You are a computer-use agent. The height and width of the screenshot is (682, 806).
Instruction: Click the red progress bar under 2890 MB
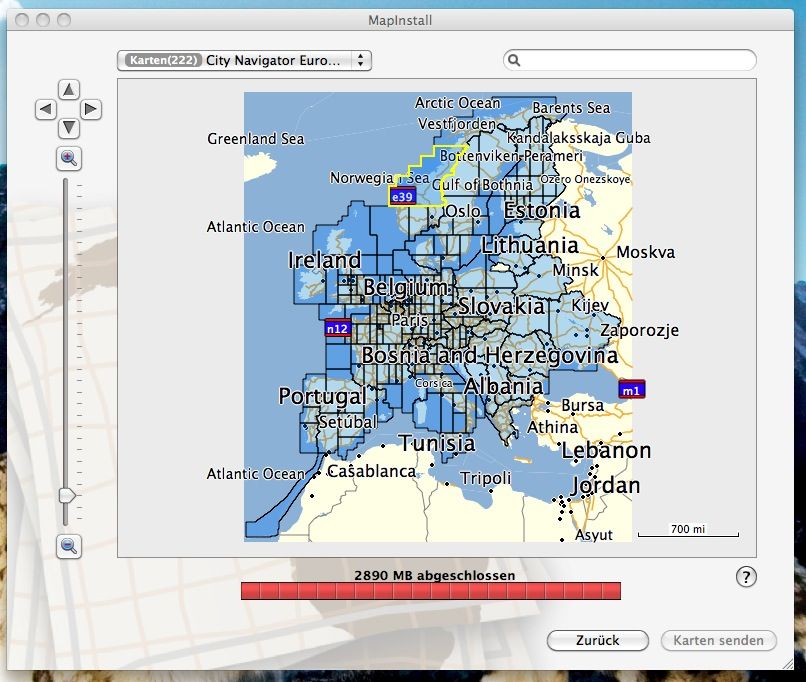[x=430, y=592]
